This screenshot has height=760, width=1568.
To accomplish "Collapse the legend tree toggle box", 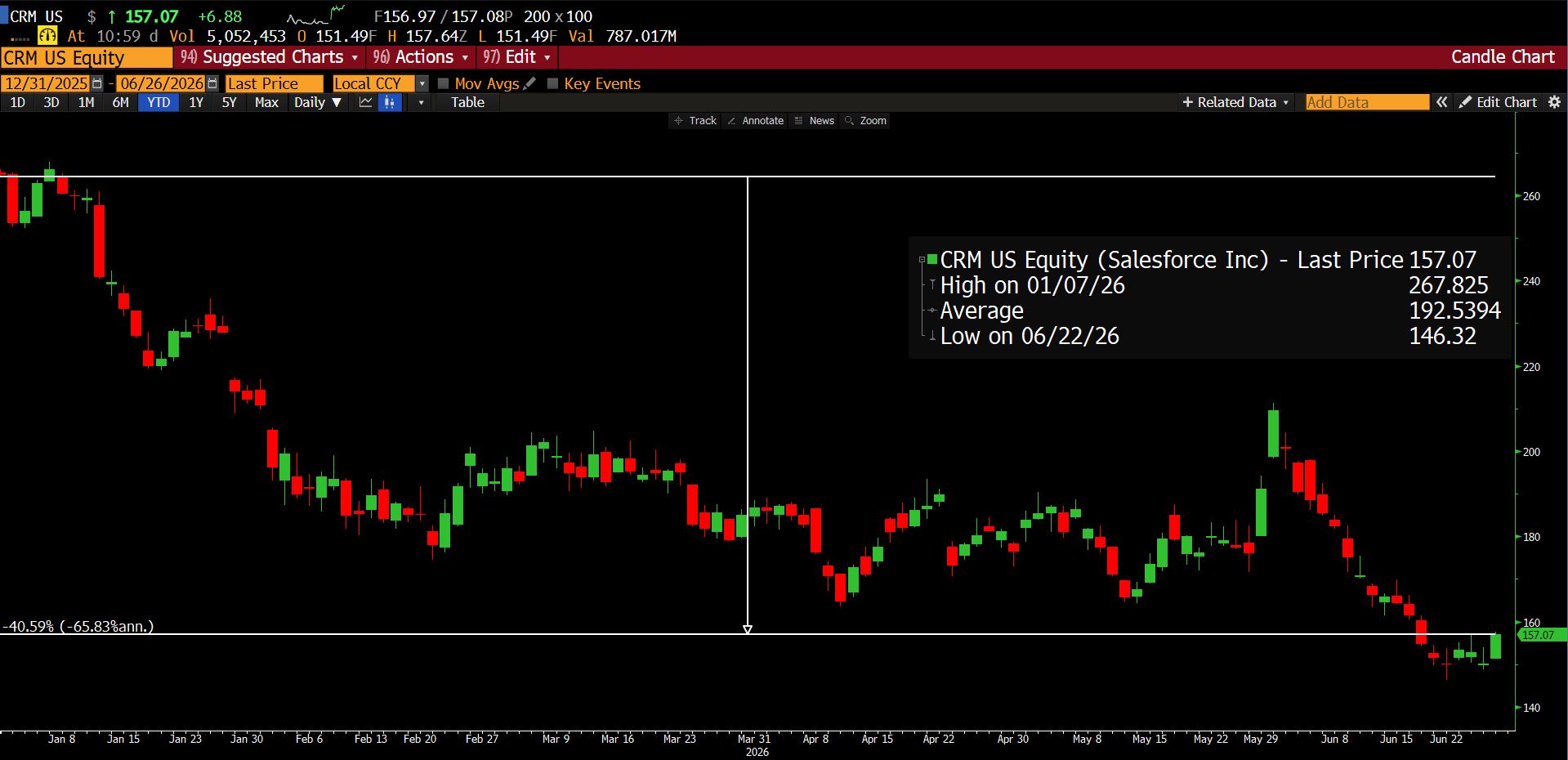I will [x=922, y=260].
